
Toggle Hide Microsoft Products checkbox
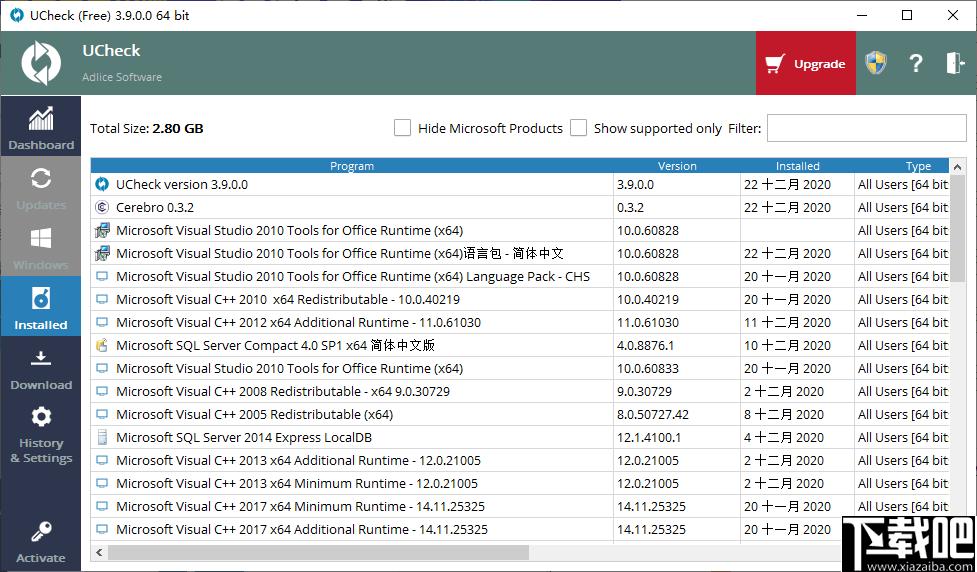403,128
